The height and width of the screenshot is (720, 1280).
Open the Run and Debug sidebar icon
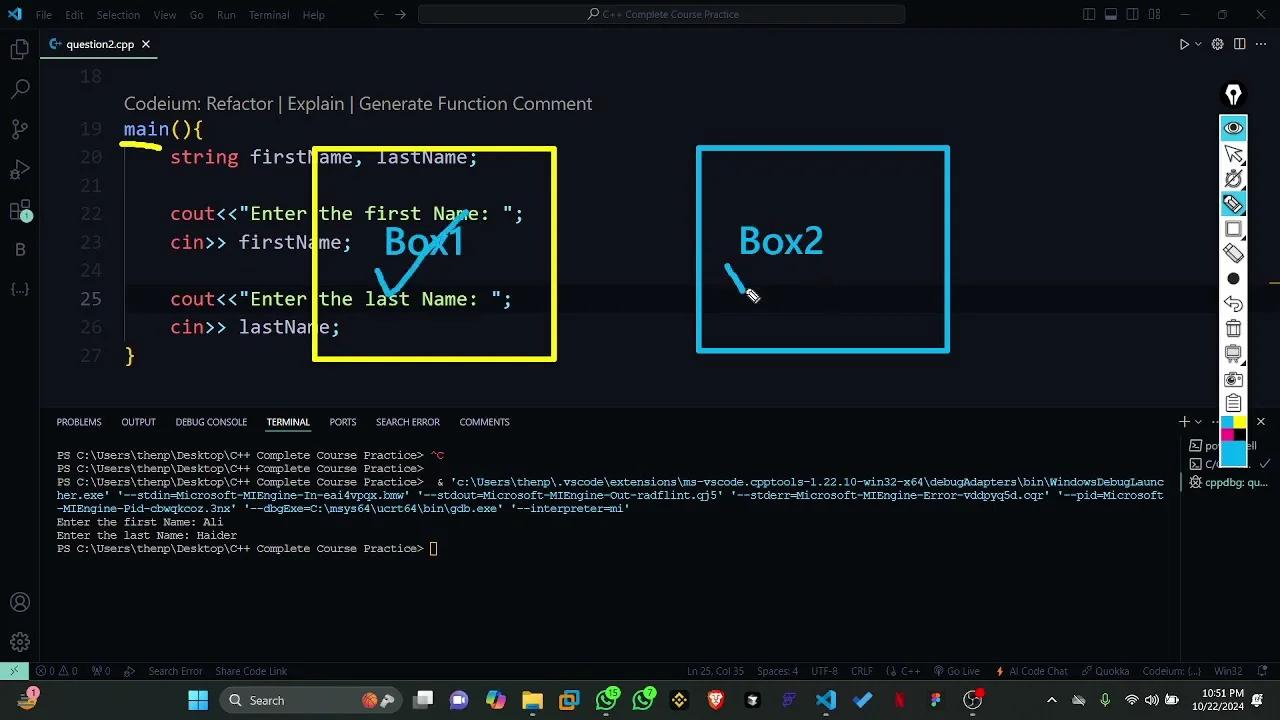pyautogui.click(x=20, y=169)
